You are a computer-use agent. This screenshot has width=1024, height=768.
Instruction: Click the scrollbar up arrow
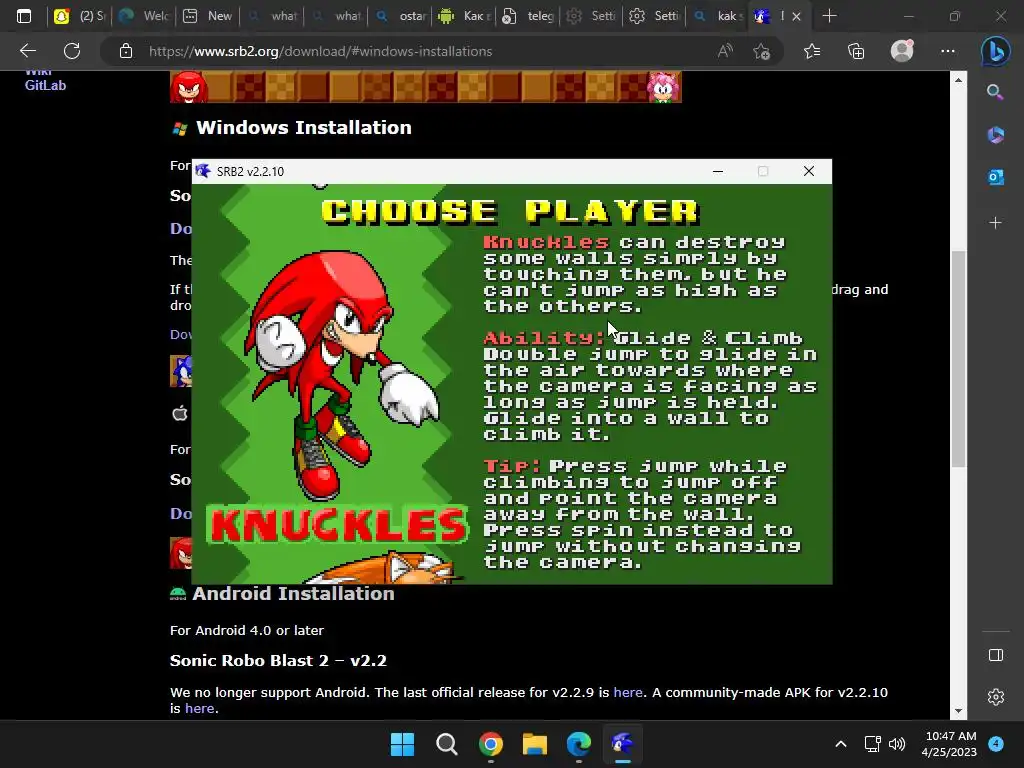pyautogui.click(x=958, y=80)
